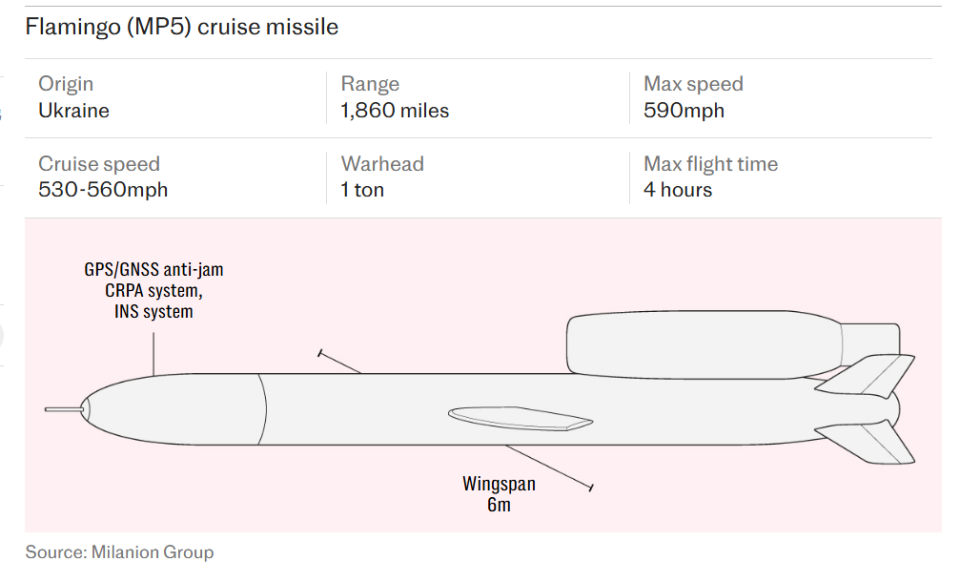The height and width of the screenshot is (582, 960).
Task: Click the Source: Milanion Group credit
Action: pos(119,552)
